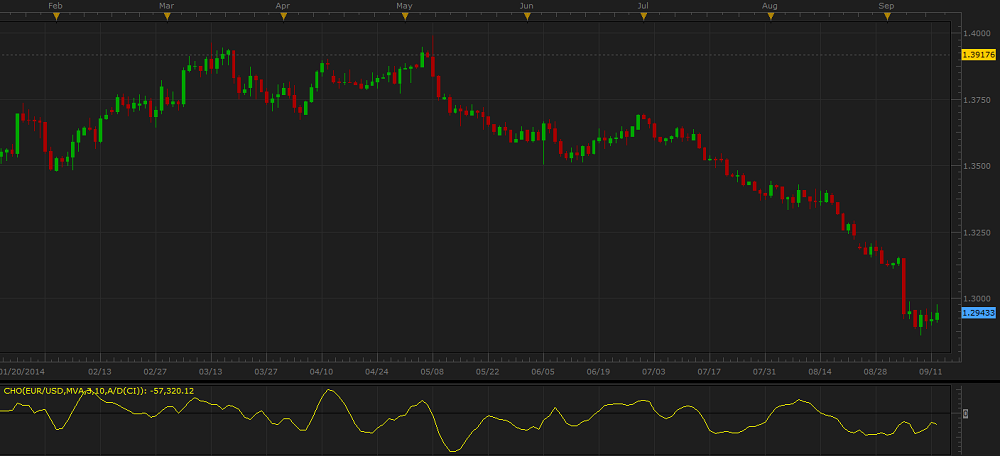Click the 1.3500 price axis label
Image resolution: width=1000 pixels, height=456 pixels.
[x=977, y=166]
